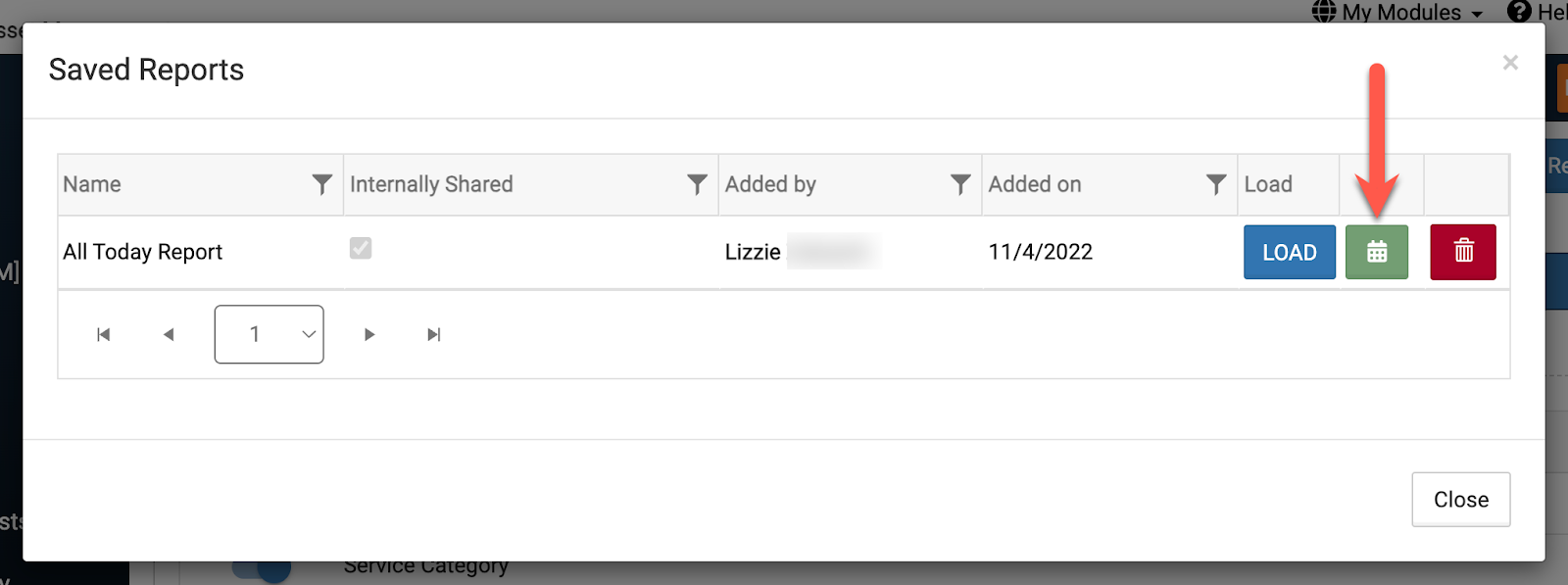Delete report with red trash icon

[1462, 252]
